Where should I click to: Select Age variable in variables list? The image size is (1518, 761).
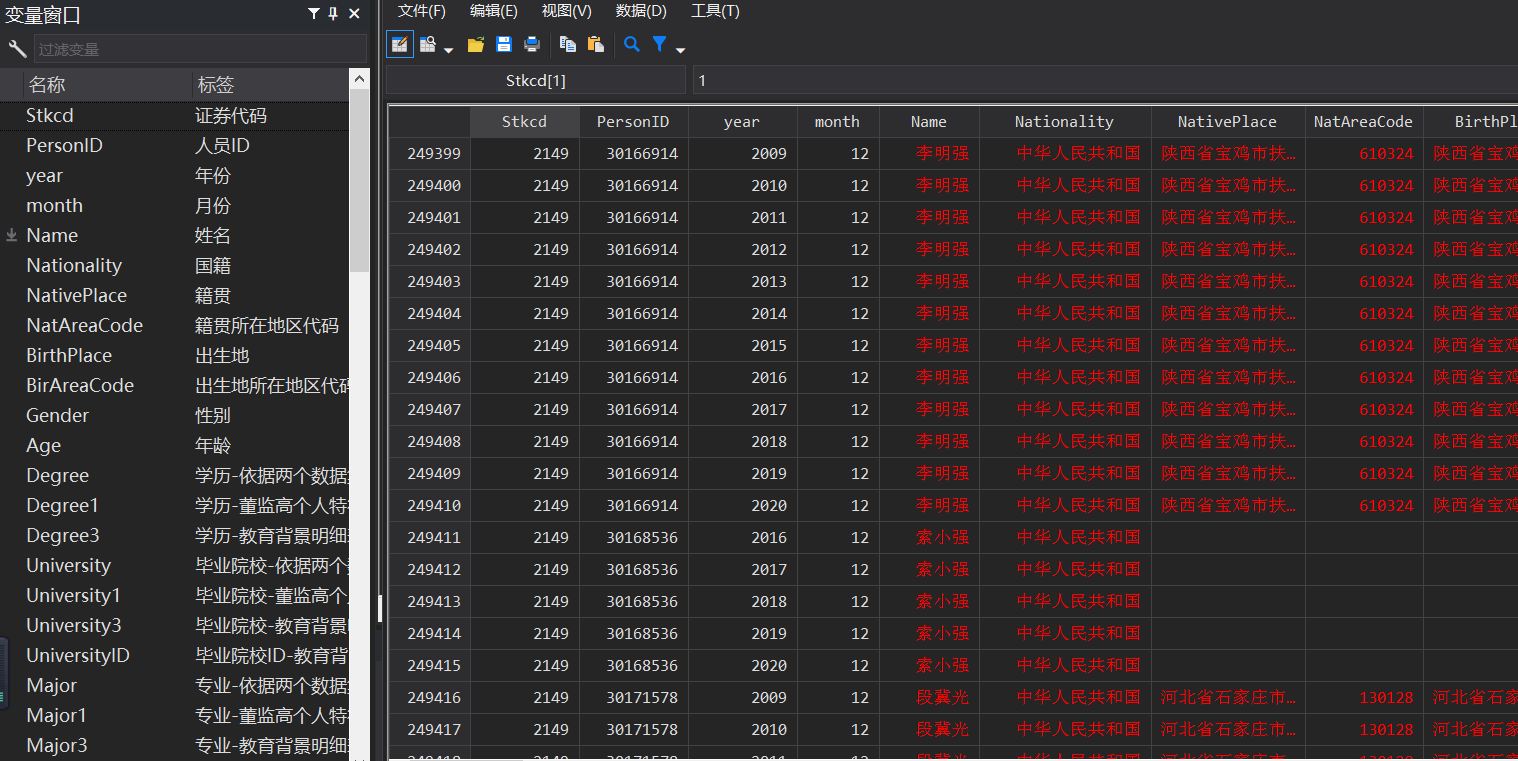(175, 445)
